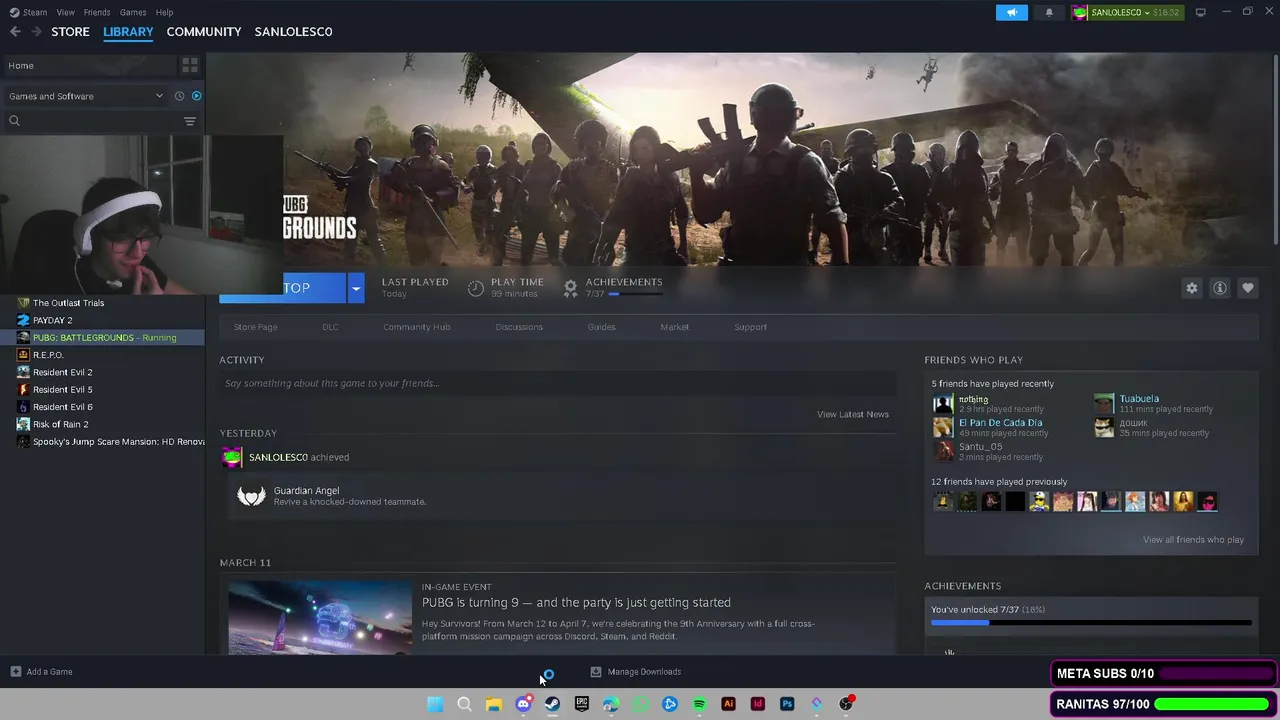The width and height of the screenshot is (1280, 720).
Task: Open Spotify from the taskbar
Action: point(699,704)
